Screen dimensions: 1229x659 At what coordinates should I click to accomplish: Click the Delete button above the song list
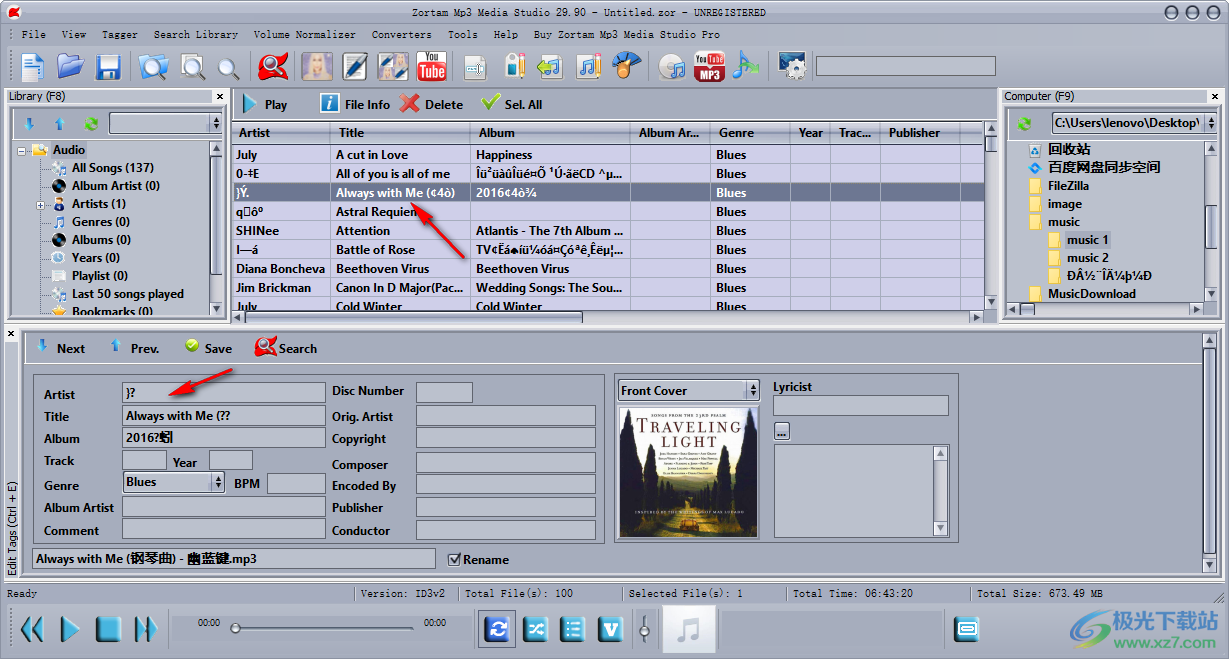(432, 104)
